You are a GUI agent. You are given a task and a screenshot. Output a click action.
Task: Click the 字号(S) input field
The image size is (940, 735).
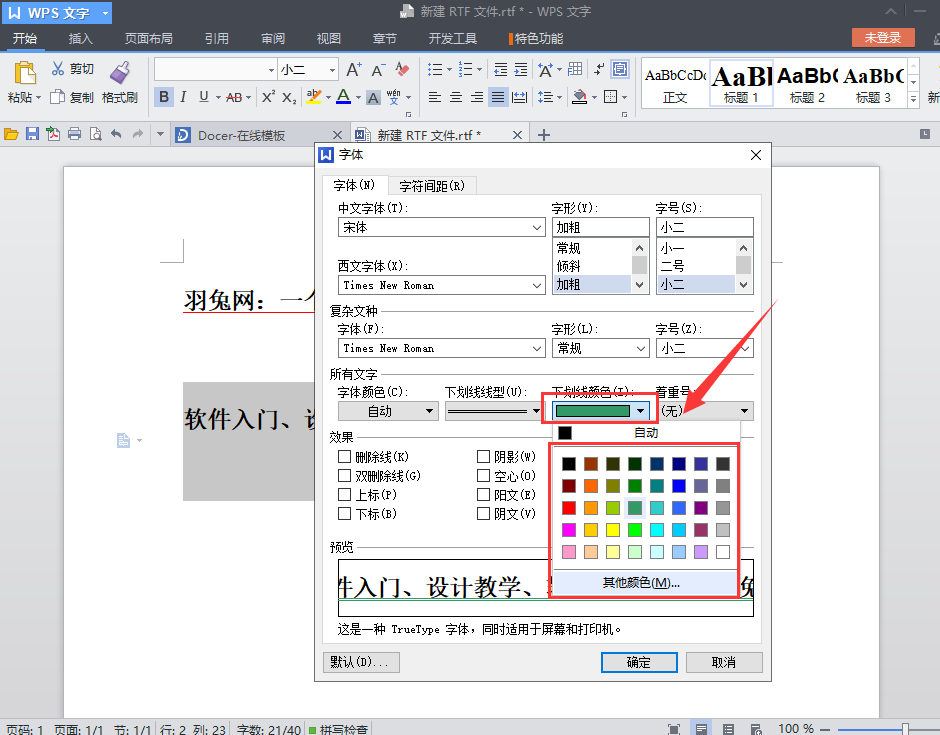click(704, 227)
